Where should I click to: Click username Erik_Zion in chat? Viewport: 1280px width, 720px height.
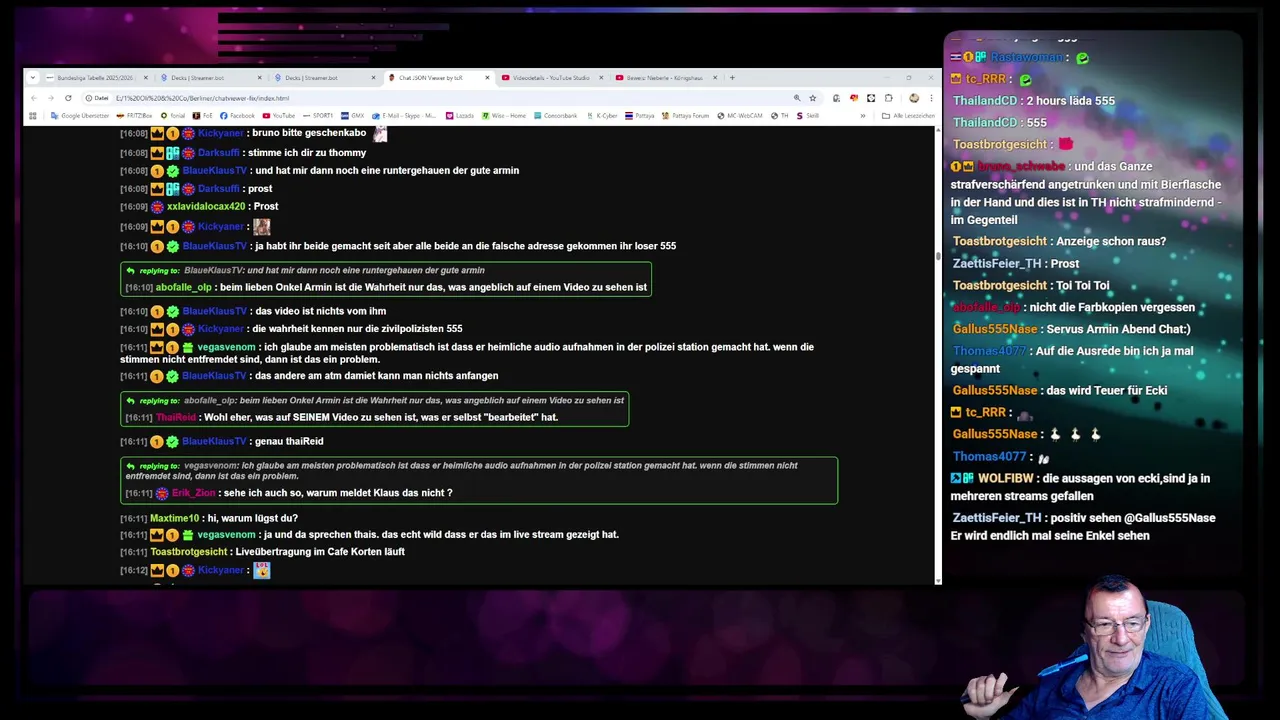point(193,493)
